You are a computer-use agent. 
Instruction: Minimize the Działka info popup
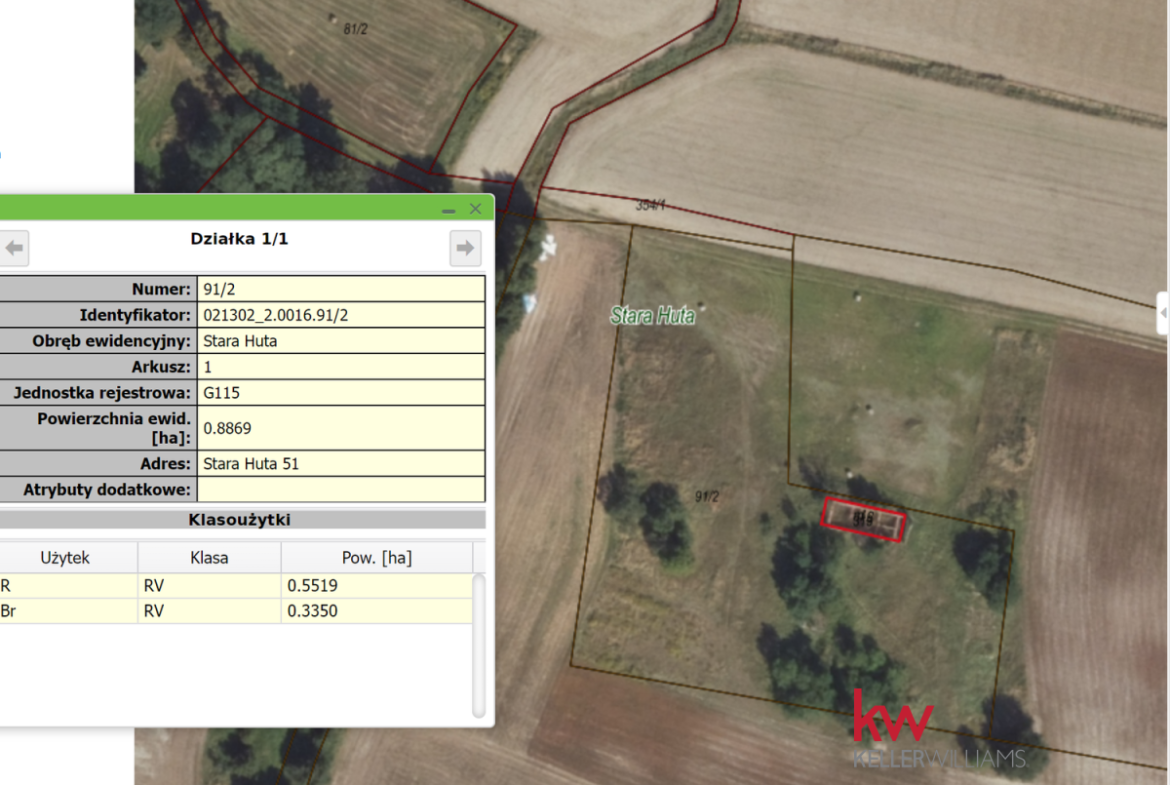[x=448, y=209]
